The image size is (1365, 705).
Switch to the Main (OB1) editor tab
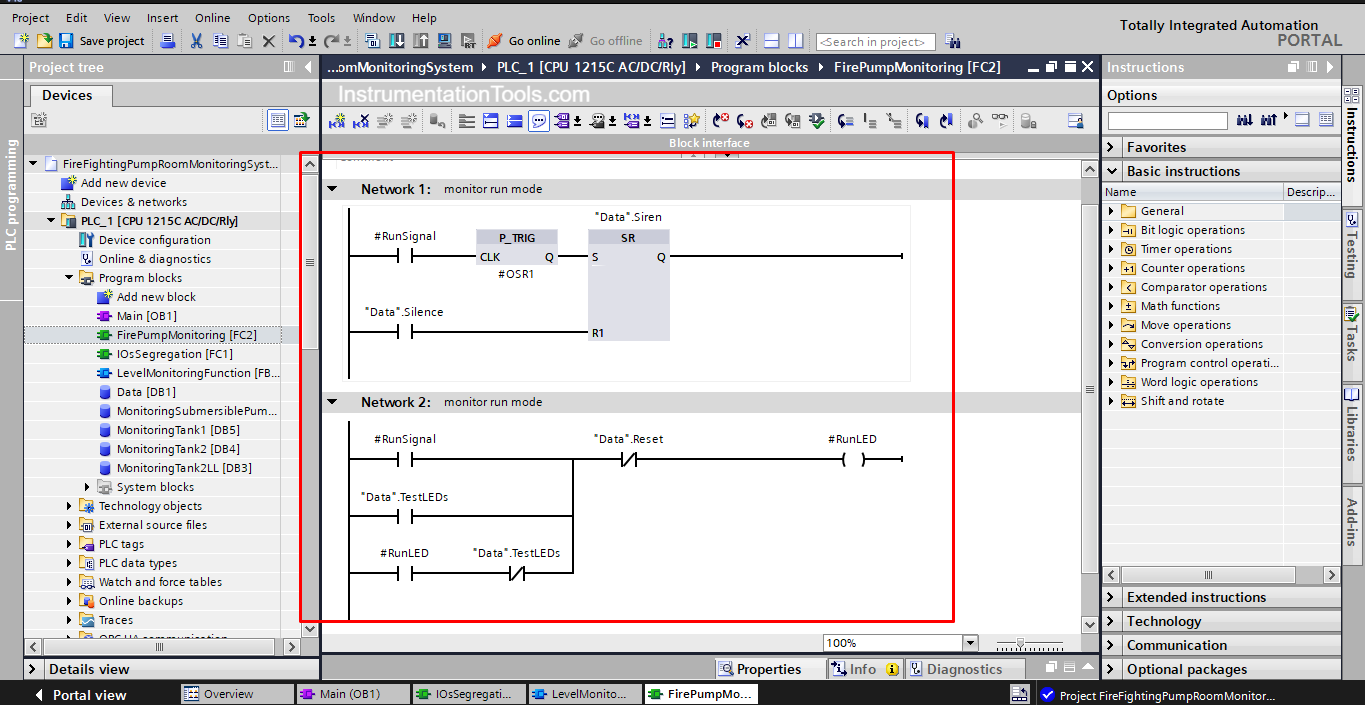[x=353, y=694]
